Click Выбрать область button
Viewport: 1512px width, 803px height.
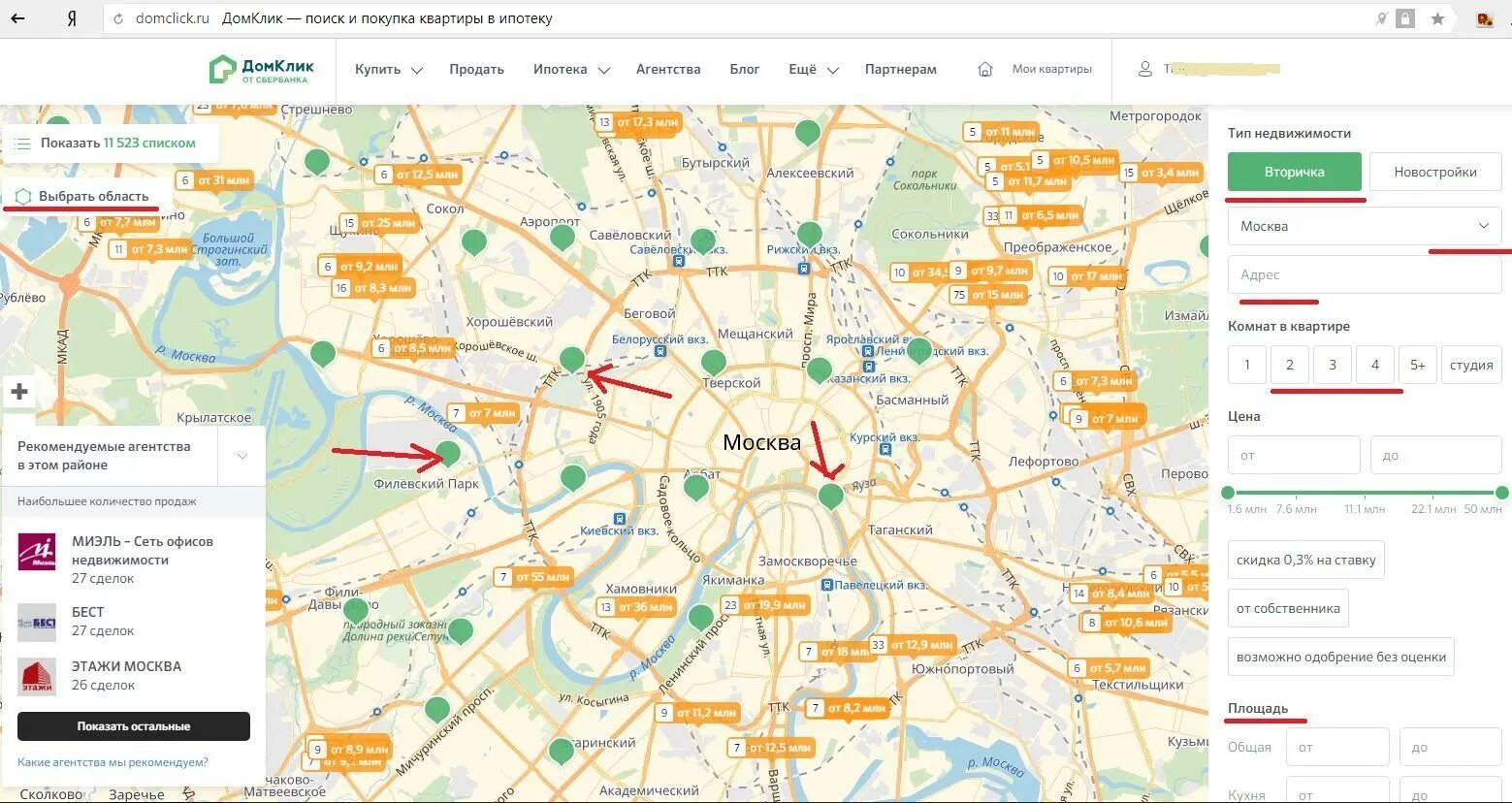pyautogui.click(x=87, y=197)
